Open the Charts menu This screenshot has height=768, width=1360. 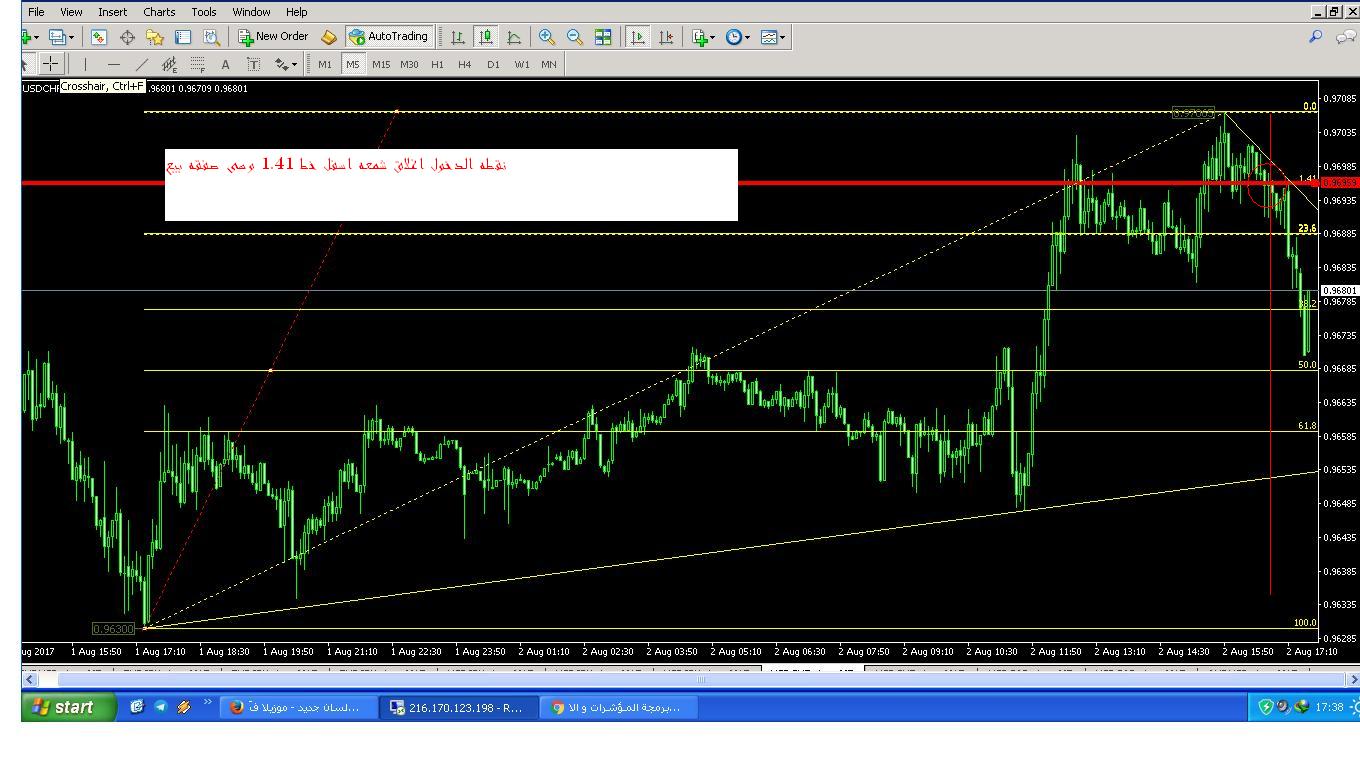coord(158,12)
